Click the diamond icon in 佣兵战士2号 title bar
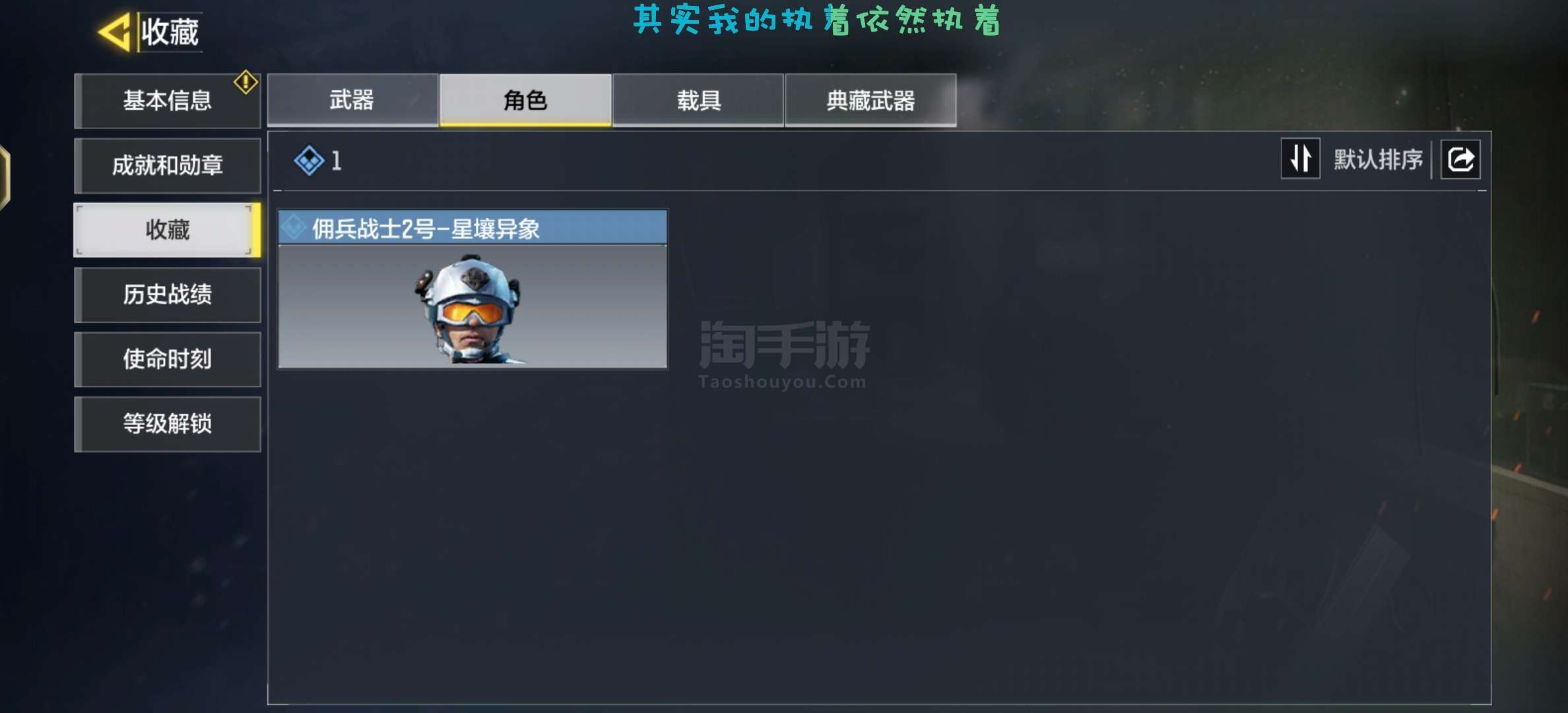The height and width of the screenshot is (713, 1568). point(294,228)
